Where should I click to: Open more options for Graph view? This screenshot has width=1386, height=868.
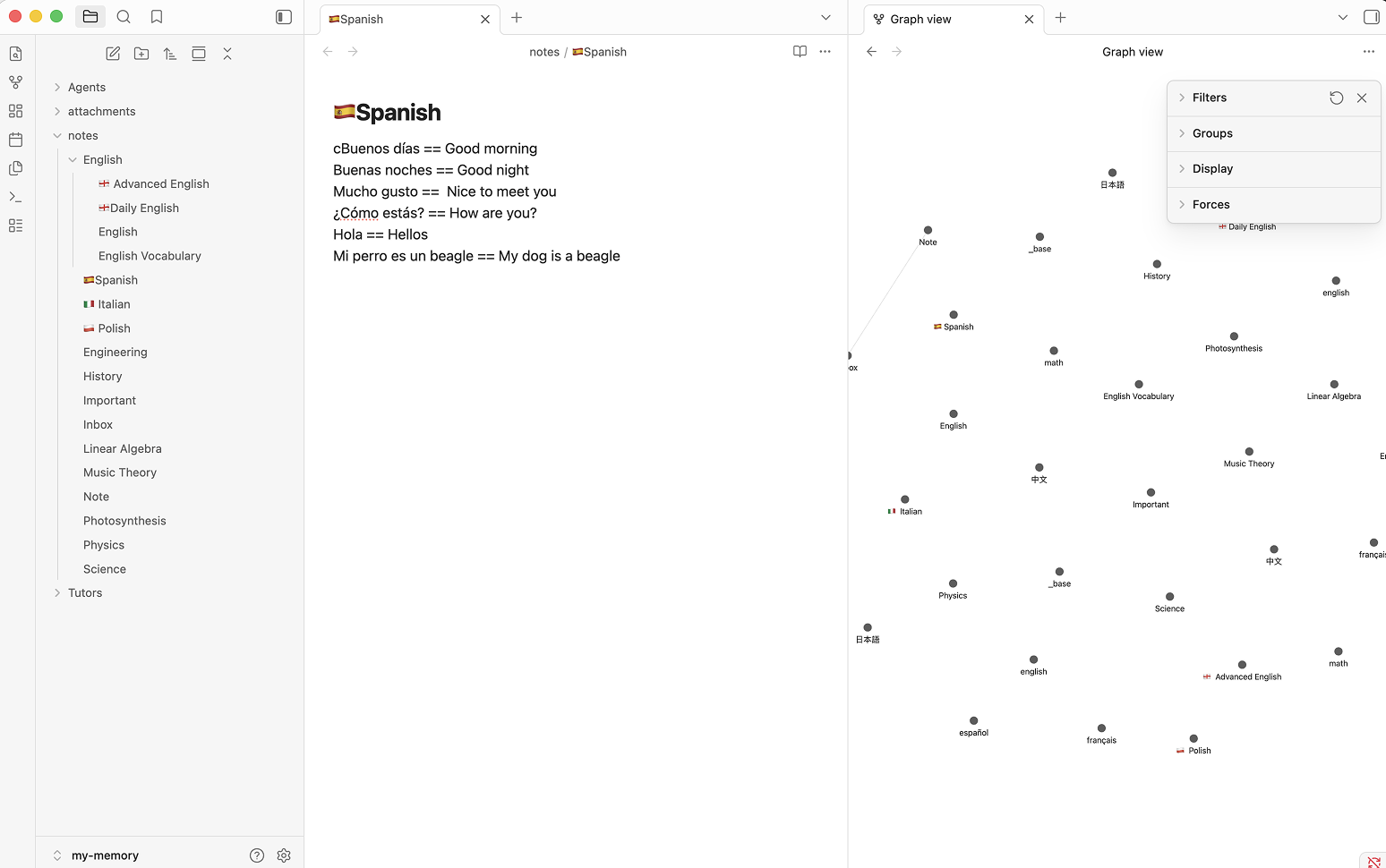[1368, 52]
